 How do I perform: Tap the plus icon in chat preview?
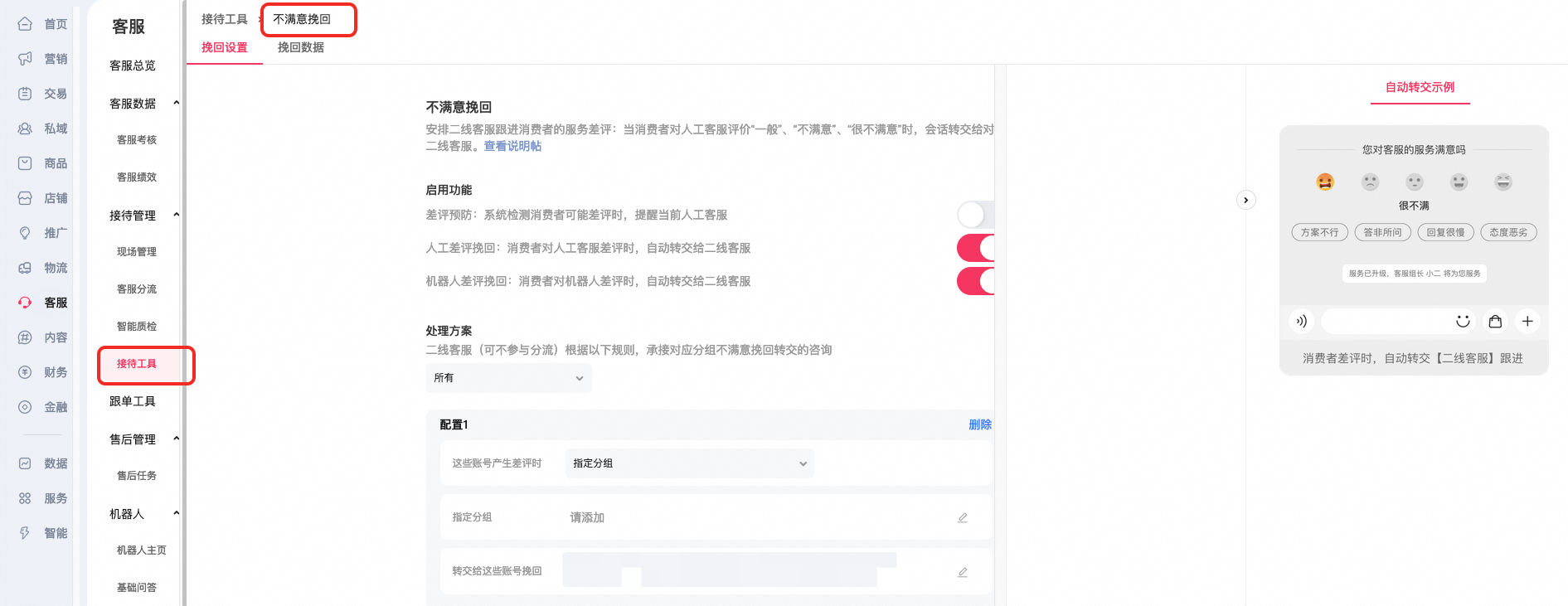(x=1527, y=321)
